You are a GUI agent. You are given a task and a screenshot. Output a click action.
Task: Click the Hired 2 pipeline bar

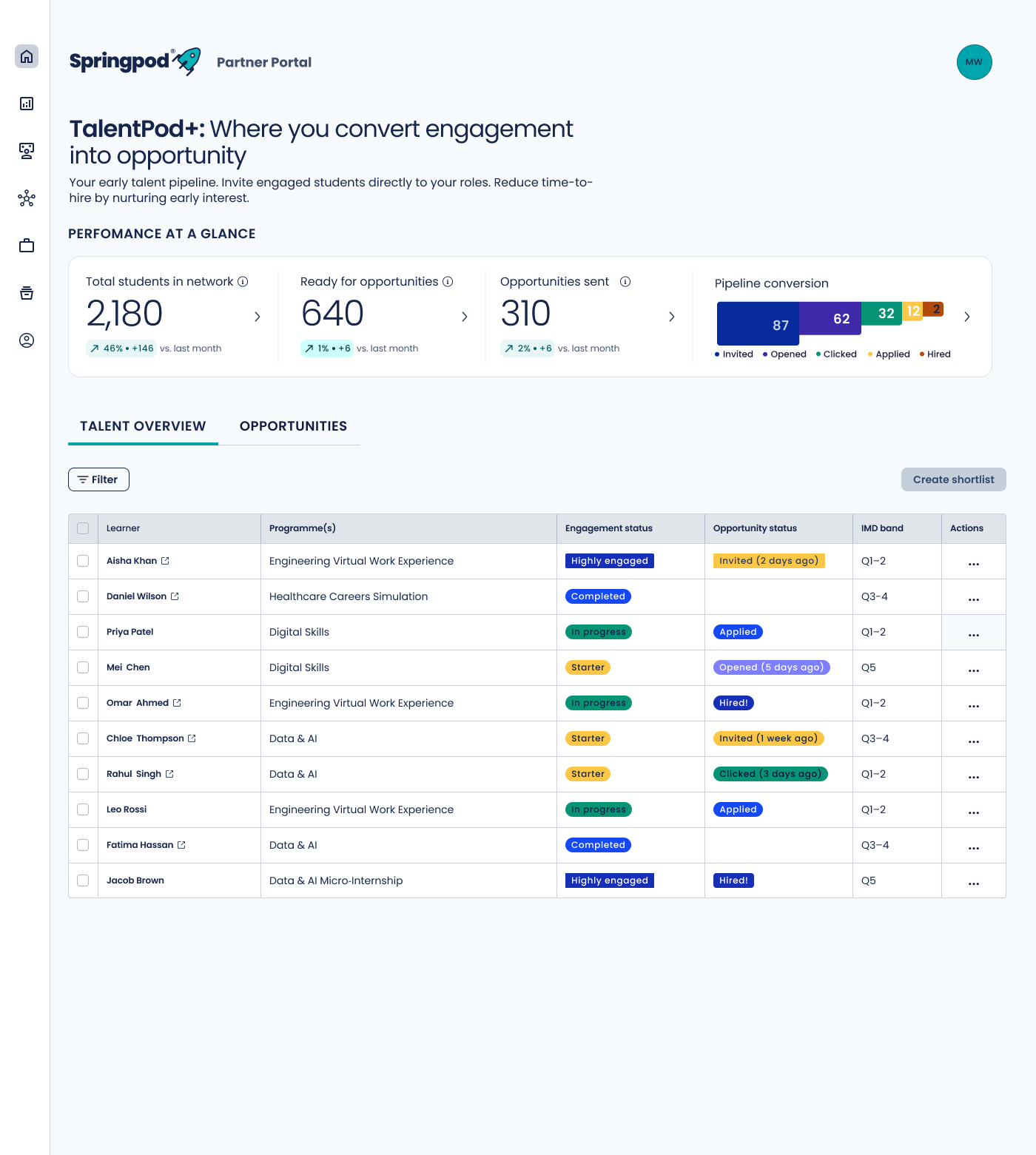pos(933,309)
